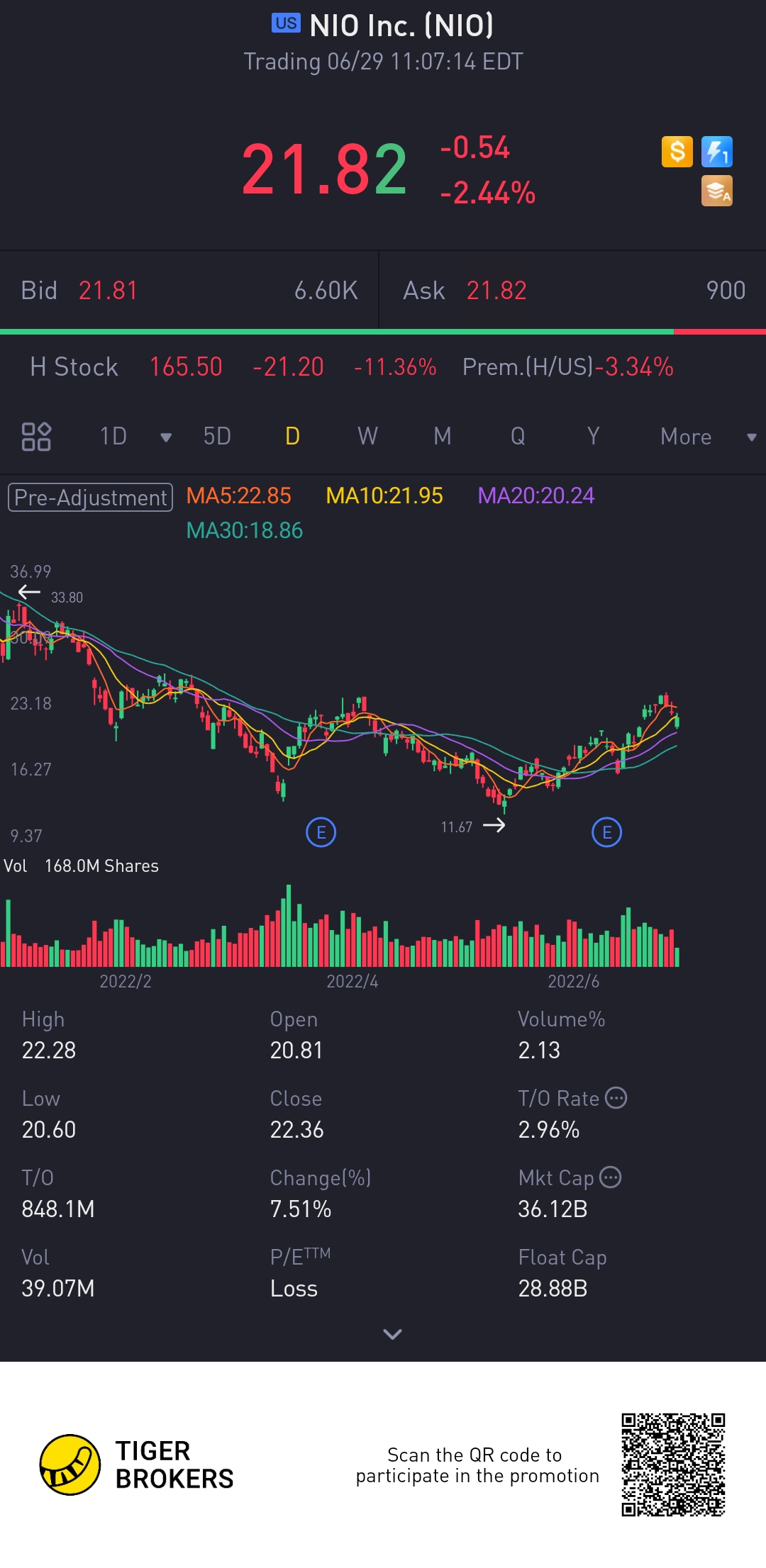The height and width of the screenshot is (1568, 766).
Task: Switch to the M monthly tab
Action: [443, 437]
